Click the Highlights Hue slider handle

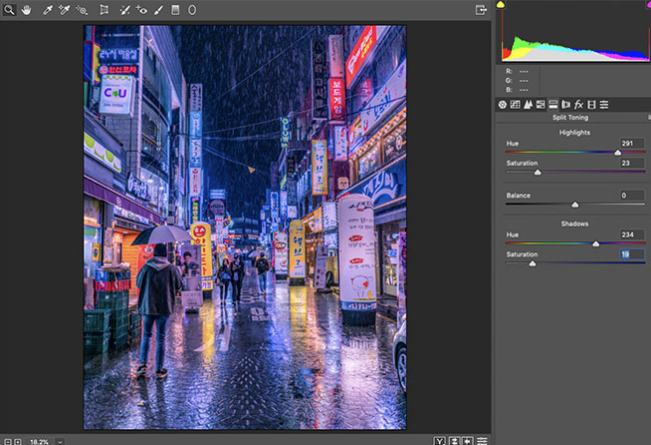coord(618,153)
